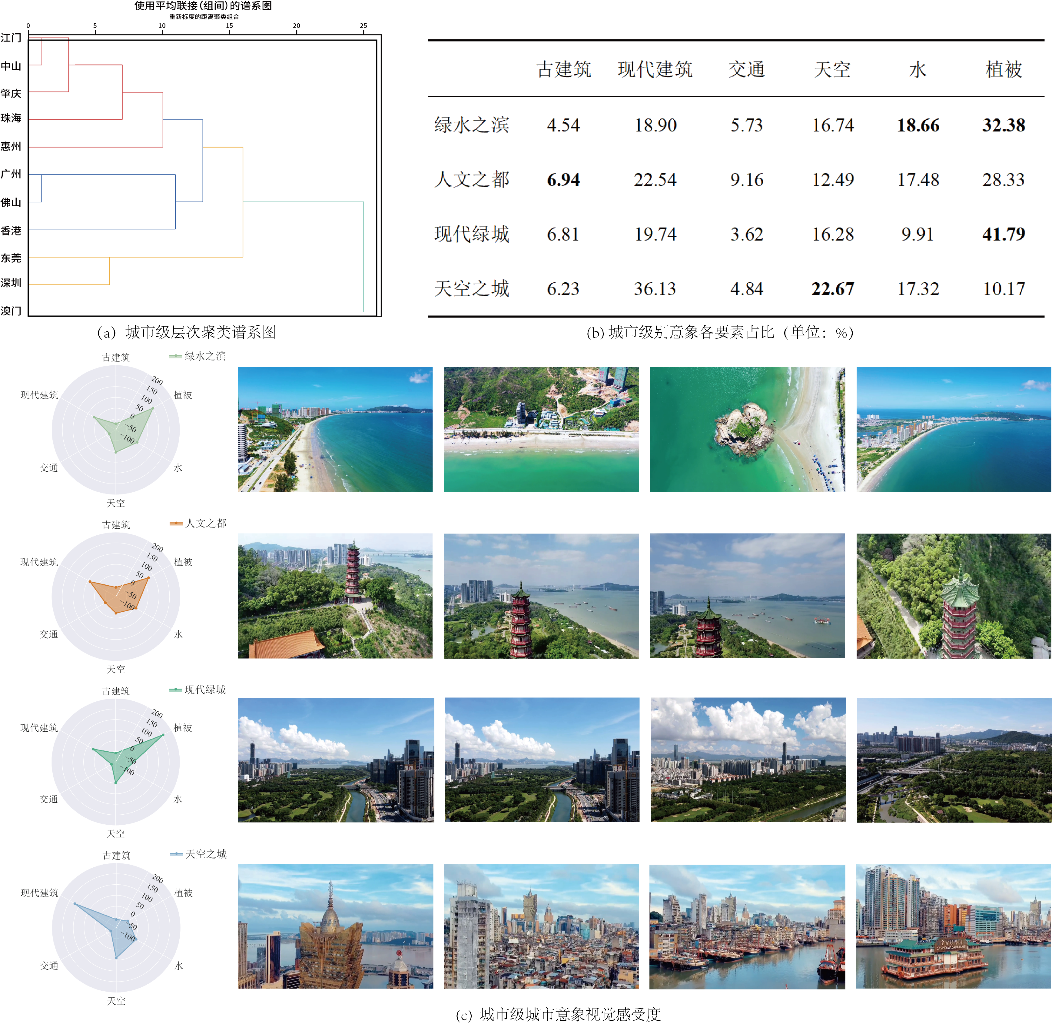Open the rocky island aerial photo
This screenshot has width=1052, height=1024.
pos(746,429)
